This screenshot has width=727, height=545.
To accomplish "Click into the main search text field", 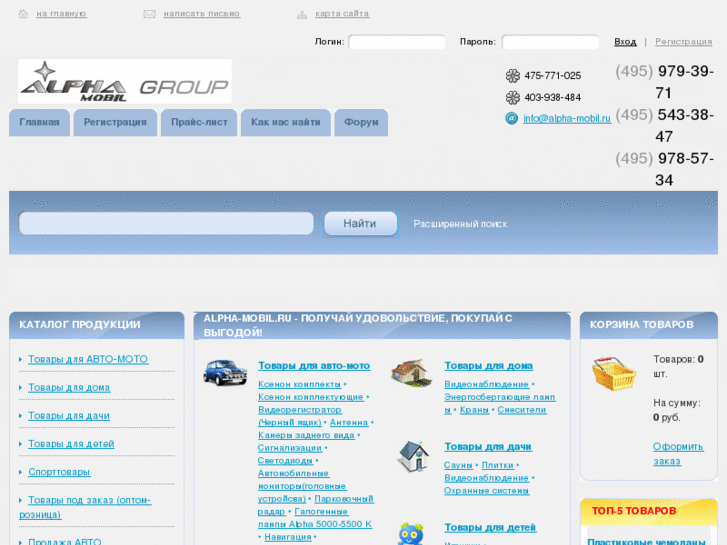I will [x=166, y=224].
